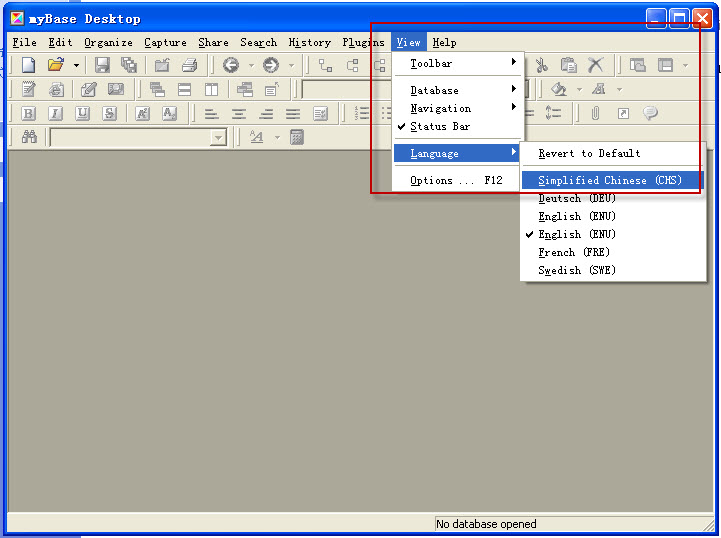
Task: Click the save all multiple floppies icon
Action: pos(129,65)
